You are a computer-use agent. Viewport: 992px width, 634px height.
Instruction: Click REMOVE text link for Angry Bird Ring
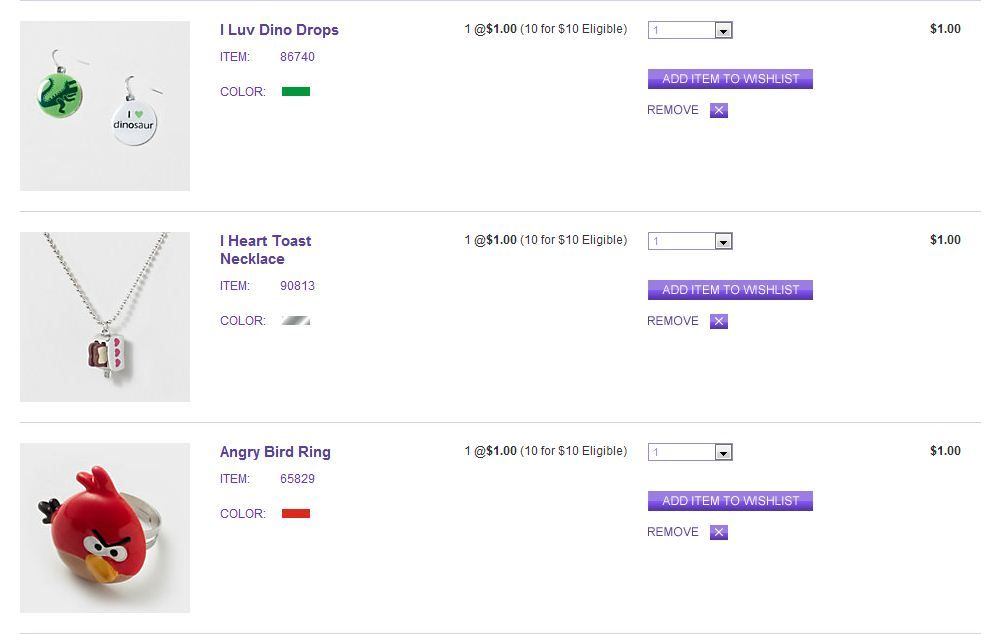point(673,532)
